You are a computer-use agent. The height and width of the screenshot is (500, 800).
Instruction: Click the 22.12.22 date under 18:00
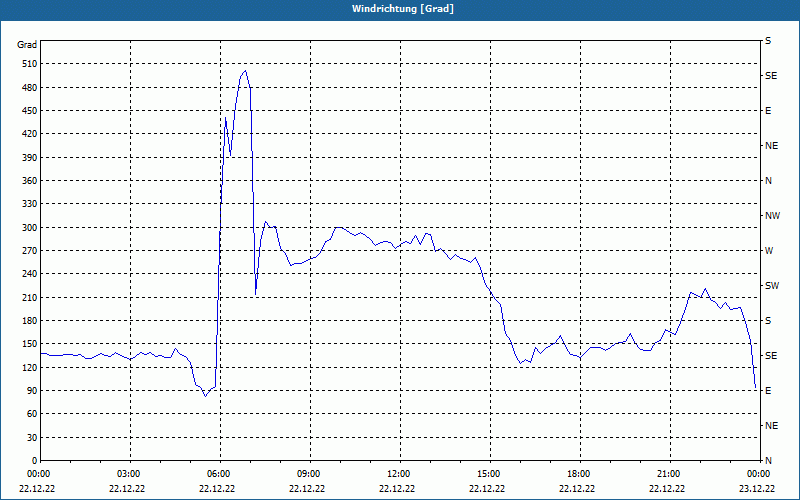pyautogui.click(x=577, y=488)
